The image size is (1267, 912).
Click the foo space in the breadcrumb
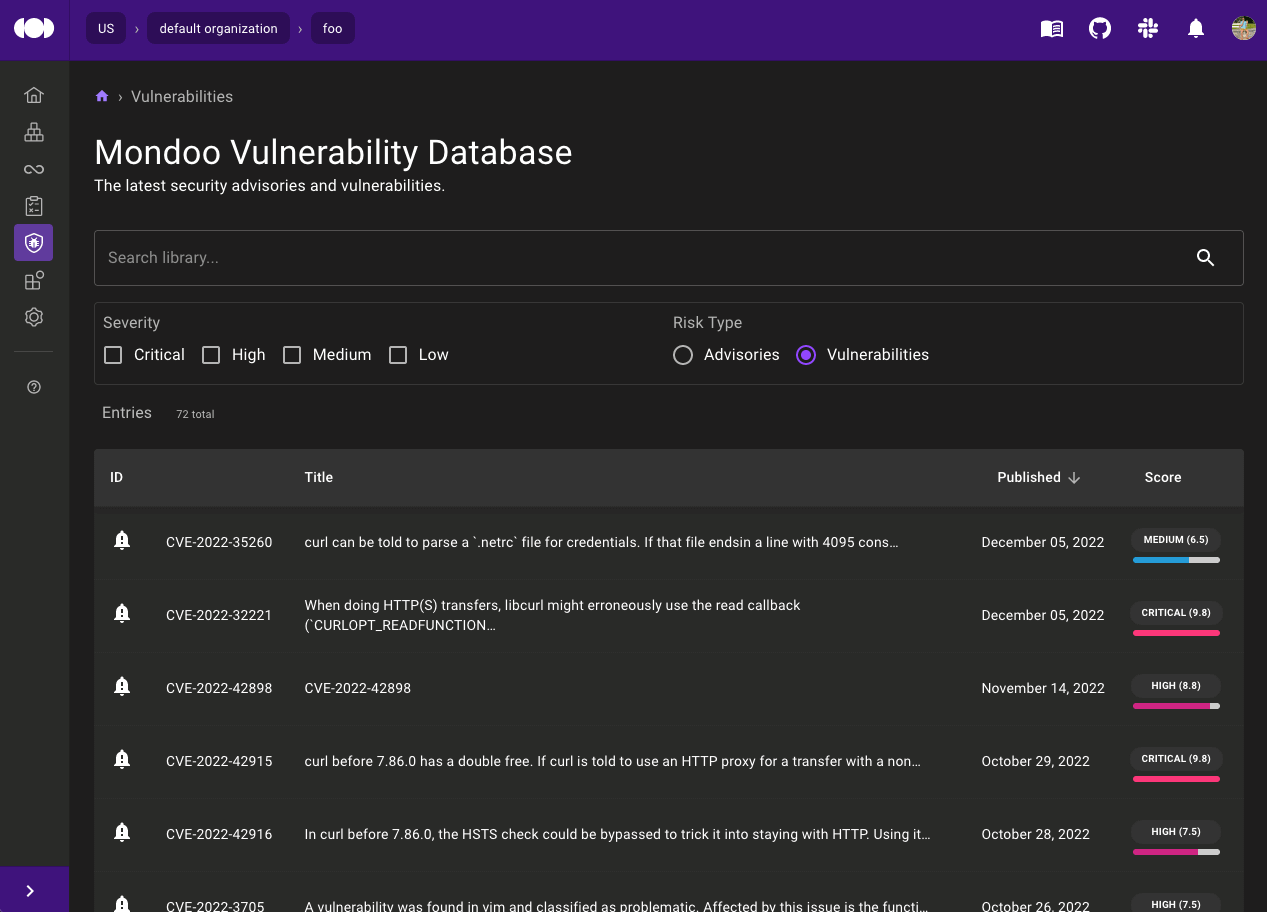(x=332, y=28)
